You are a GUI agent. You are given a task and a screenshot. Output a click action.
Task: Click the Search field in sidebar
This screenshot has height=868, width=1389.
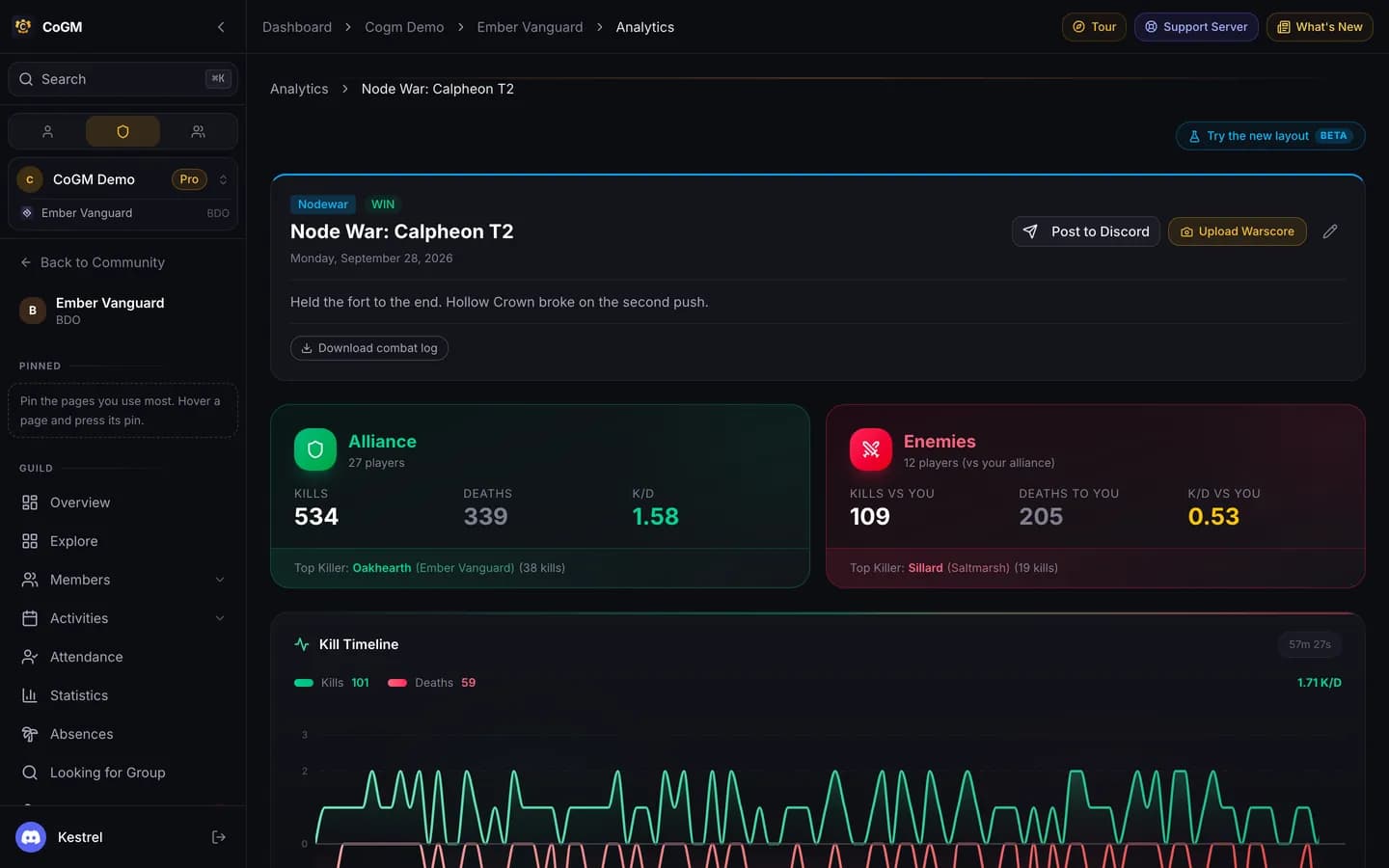[123, 79]
